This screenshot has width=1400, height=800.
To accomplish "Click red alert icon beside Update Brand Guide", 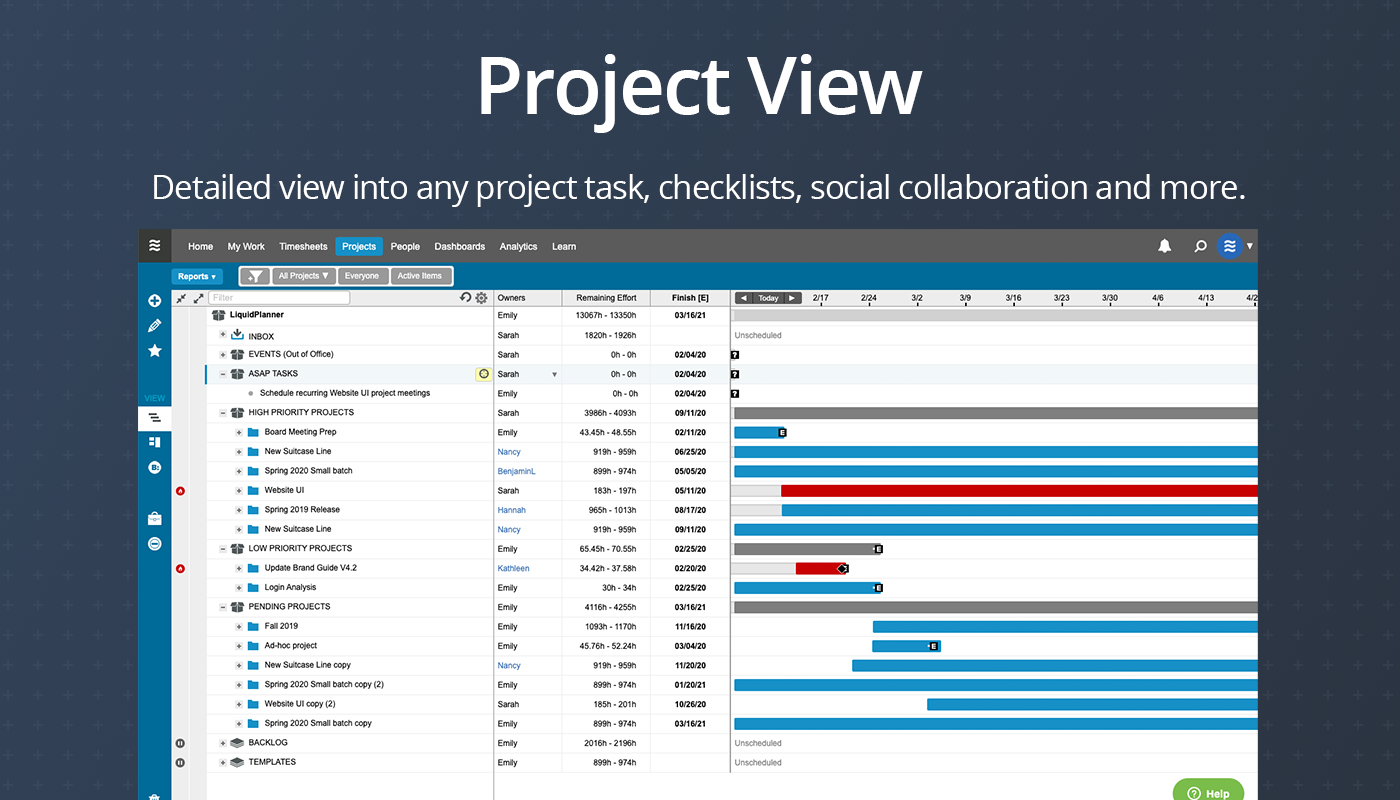I will [x=180, y=569].
